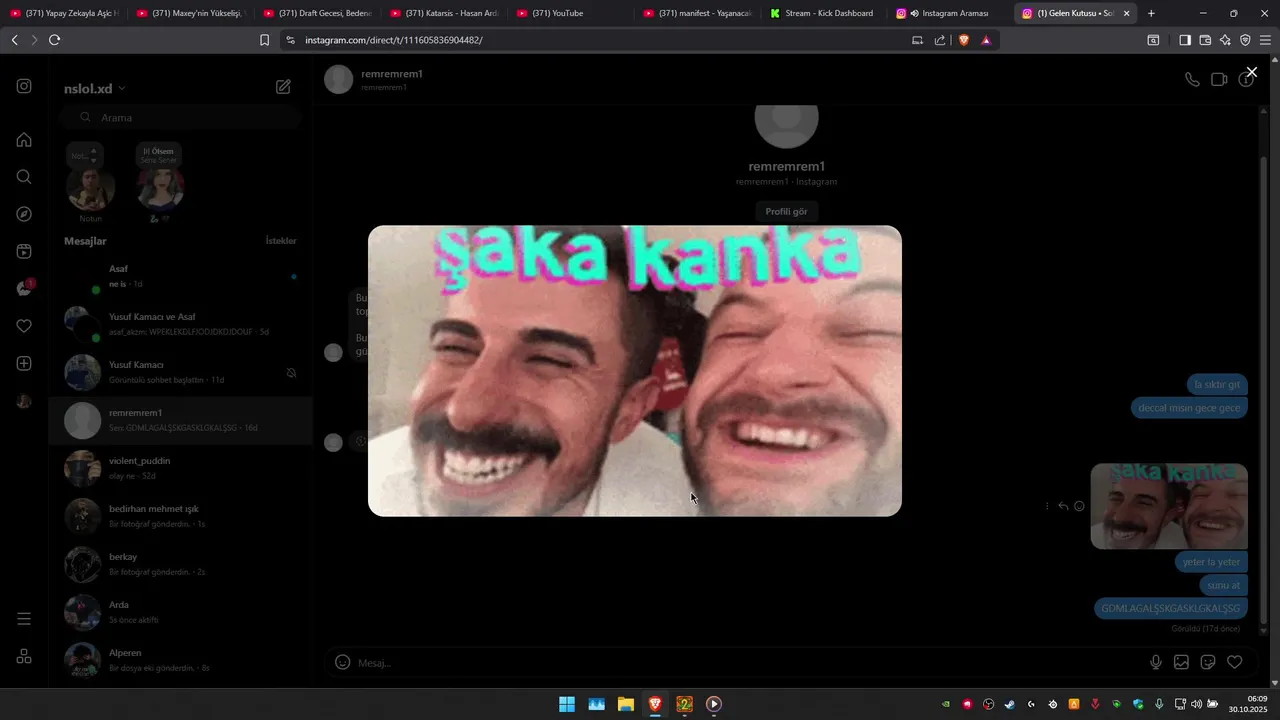Open the sticker or GIF picker icon
Screen dimensions: 1280x720
pos(1208,662)
